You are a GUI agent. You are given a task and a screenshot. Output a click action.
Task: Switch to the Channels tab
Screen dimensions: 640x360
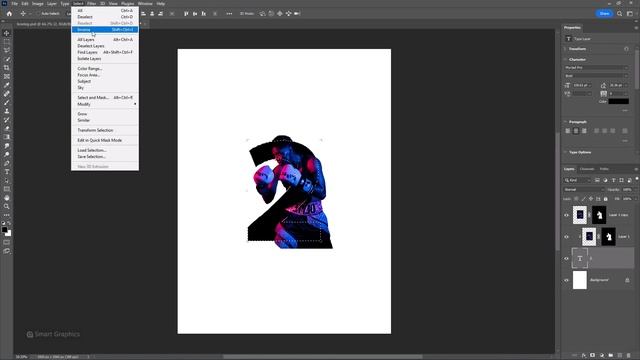(x=587, y=169)
